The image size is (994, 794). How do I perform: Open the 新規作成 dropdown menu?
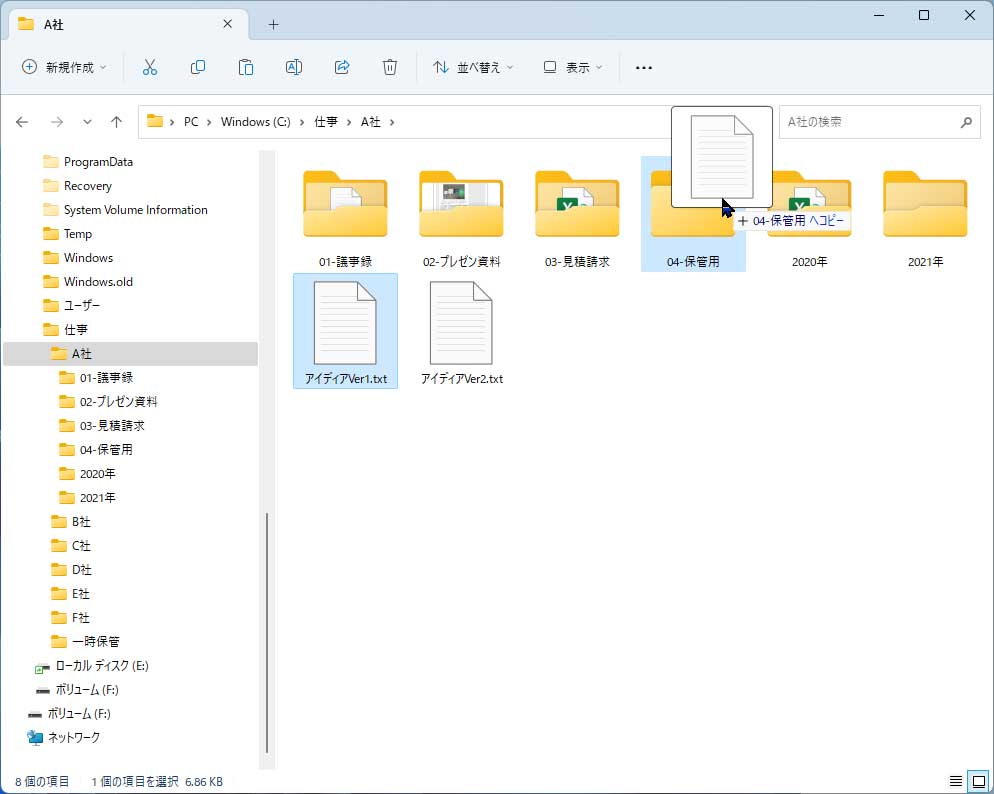click(x=64, y=67)
